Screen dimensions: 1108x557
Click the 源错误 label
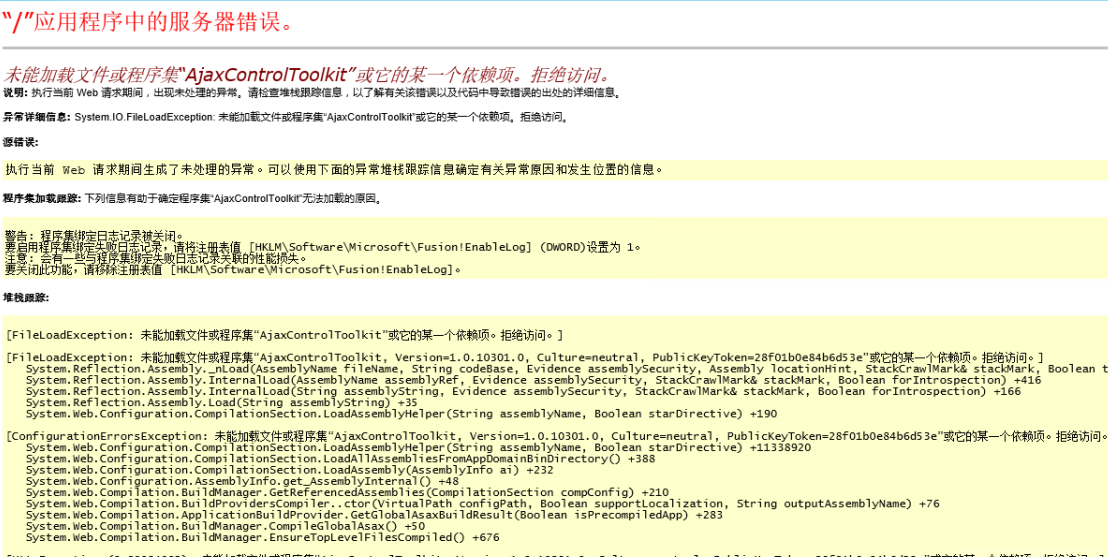pyautogui.click(x=20, y=142)
